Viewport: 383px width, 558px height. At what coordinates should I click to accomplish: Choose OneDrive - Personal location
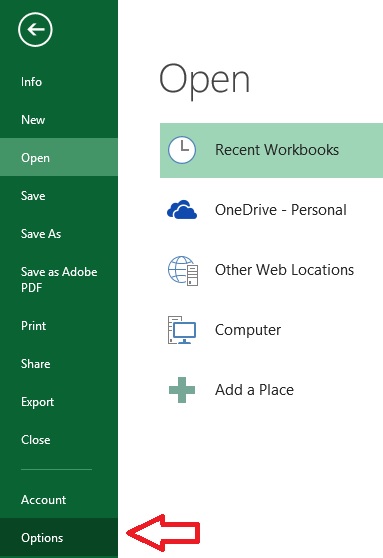pyautogui.click(x=280, y=210)
